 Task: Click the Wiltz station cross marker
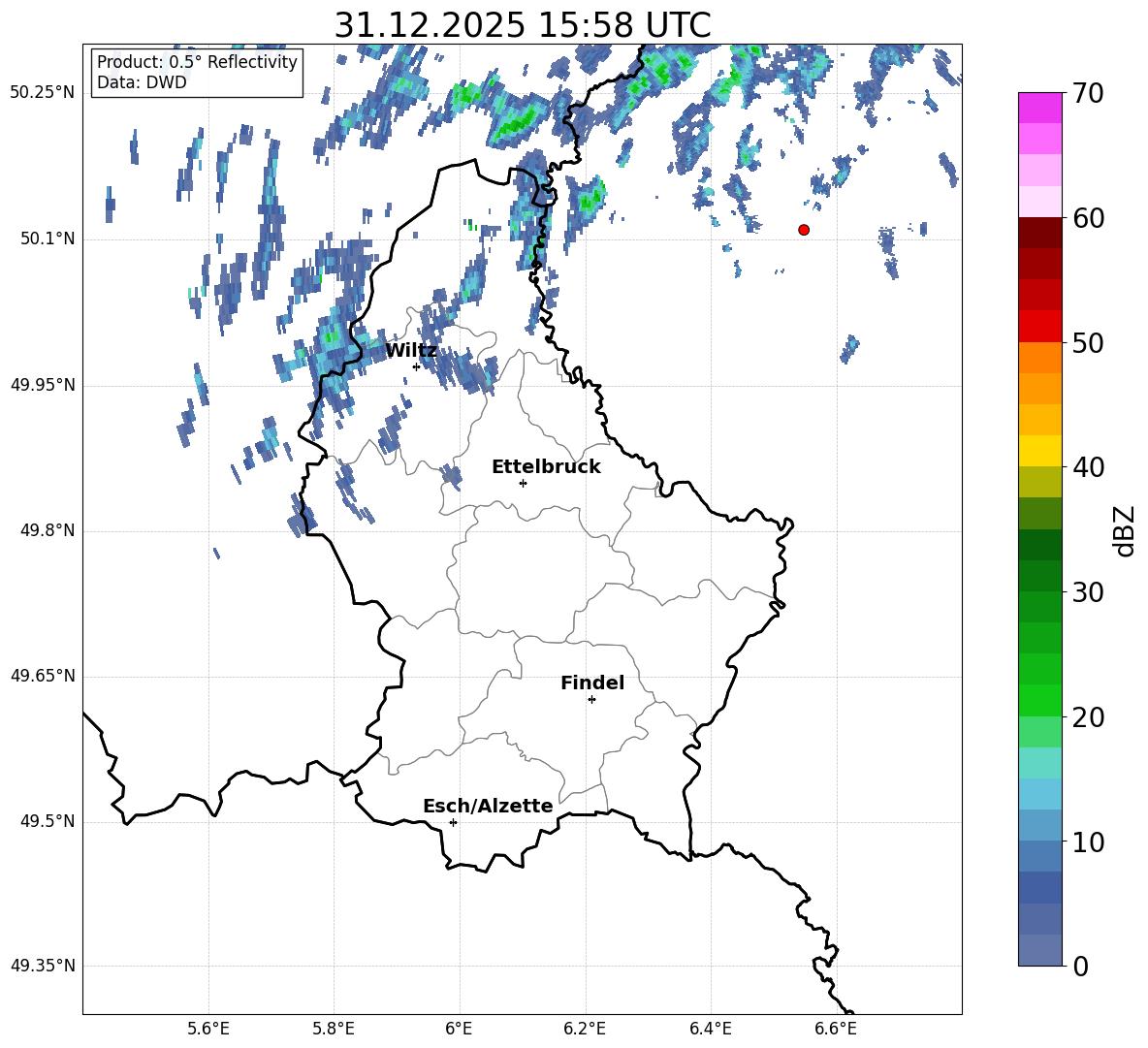click(x=416, y=366)
